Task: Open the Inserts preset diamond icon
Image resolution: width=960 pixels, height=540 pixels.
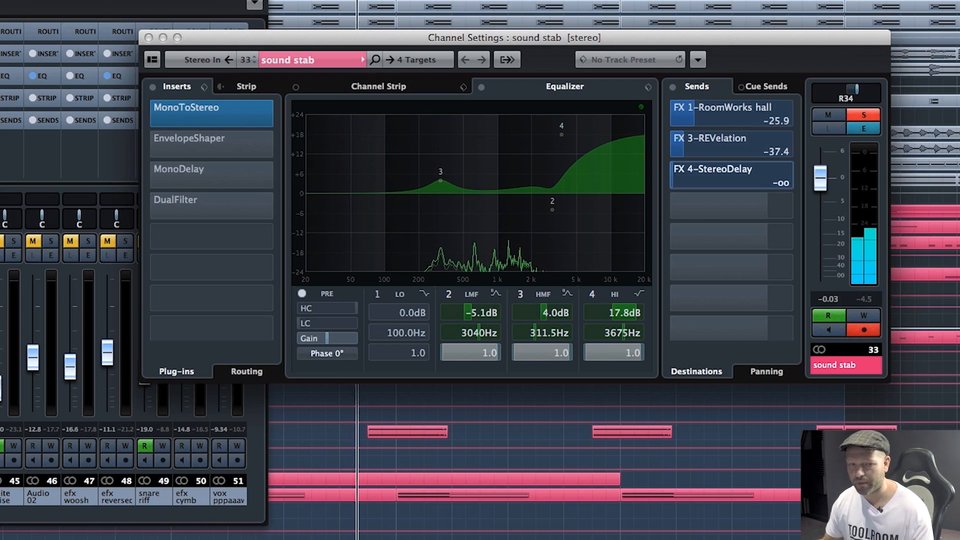Action: click(204, 87)
